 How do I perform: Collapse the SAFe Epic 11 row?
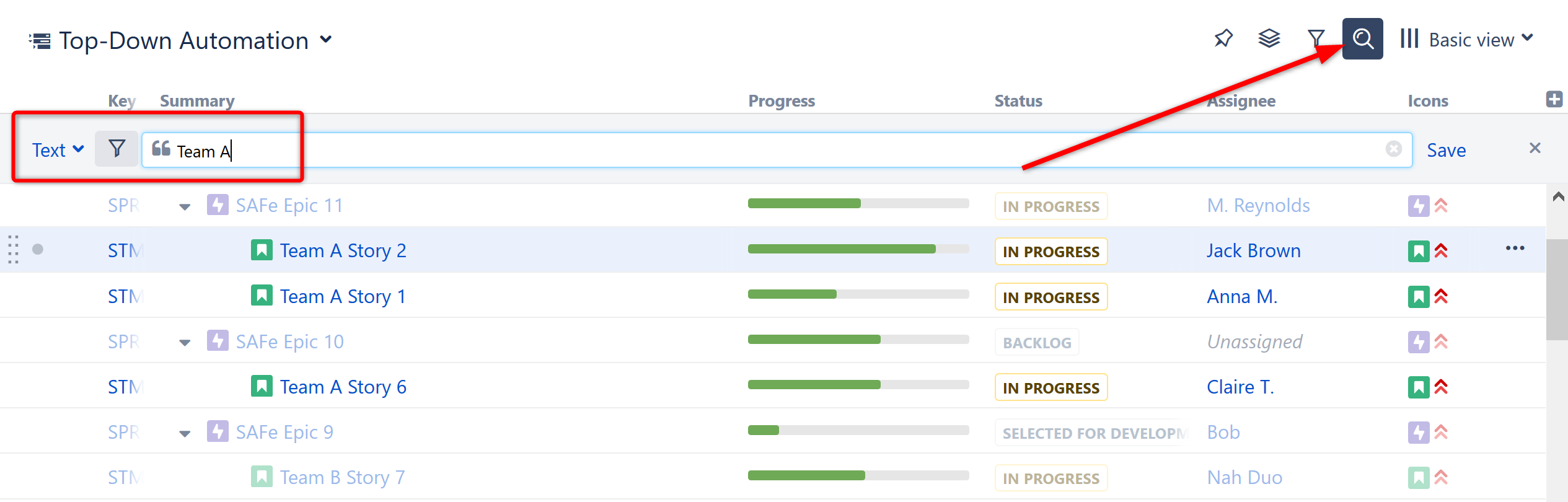(x=185, y=207)
